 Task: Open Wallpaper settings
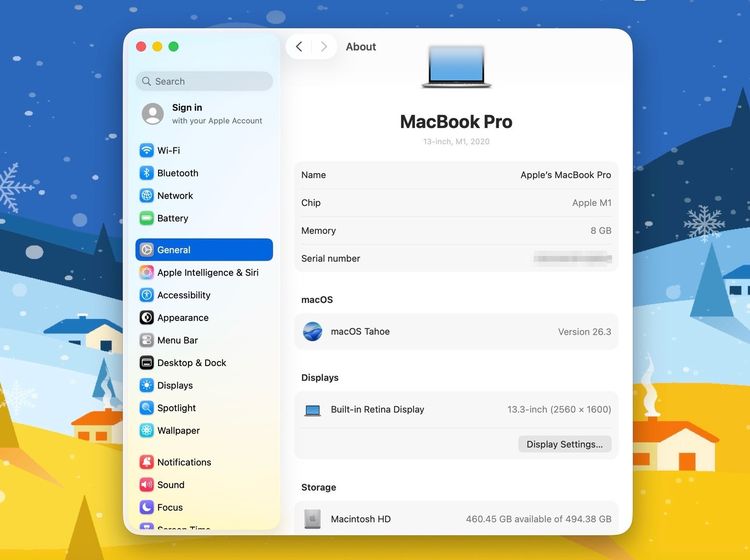point(204,430)
